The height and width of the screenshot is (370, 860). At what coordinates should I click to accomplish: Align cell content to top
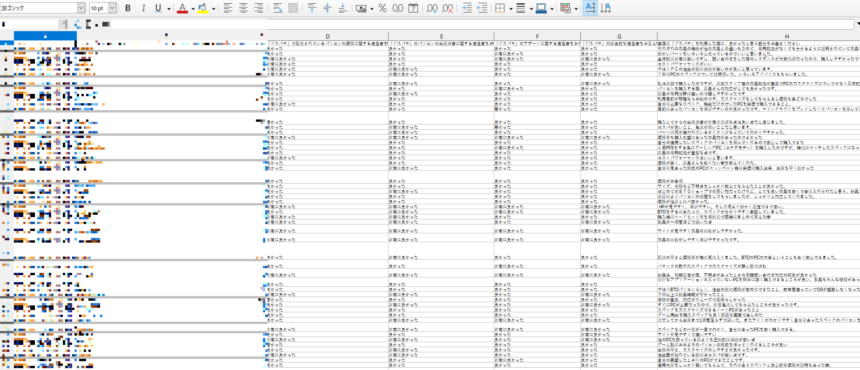[312, 8]
